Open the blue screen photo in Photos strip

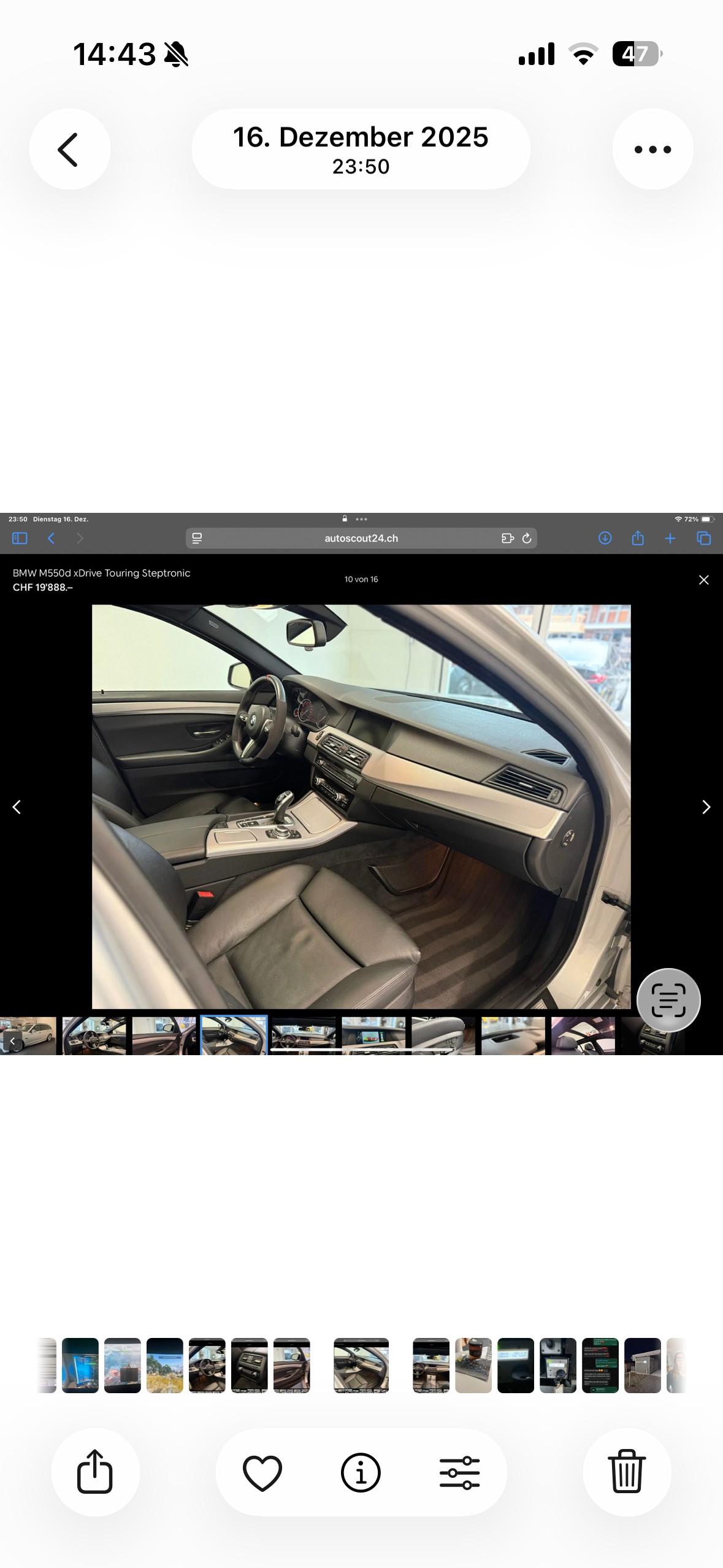point(80,1366)
